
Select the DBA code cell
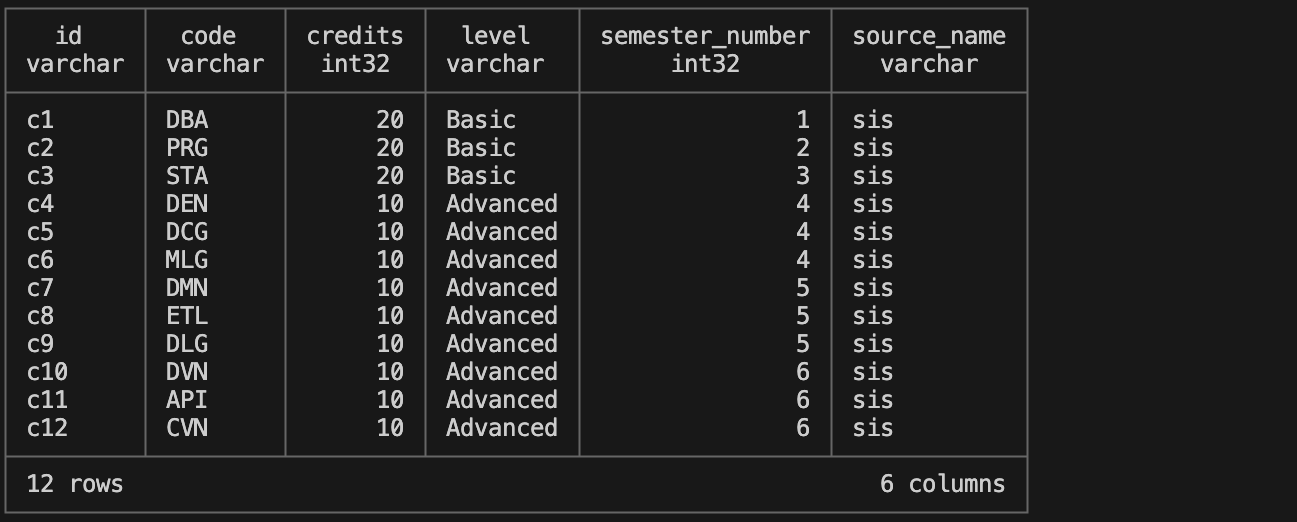click(187, 120)
